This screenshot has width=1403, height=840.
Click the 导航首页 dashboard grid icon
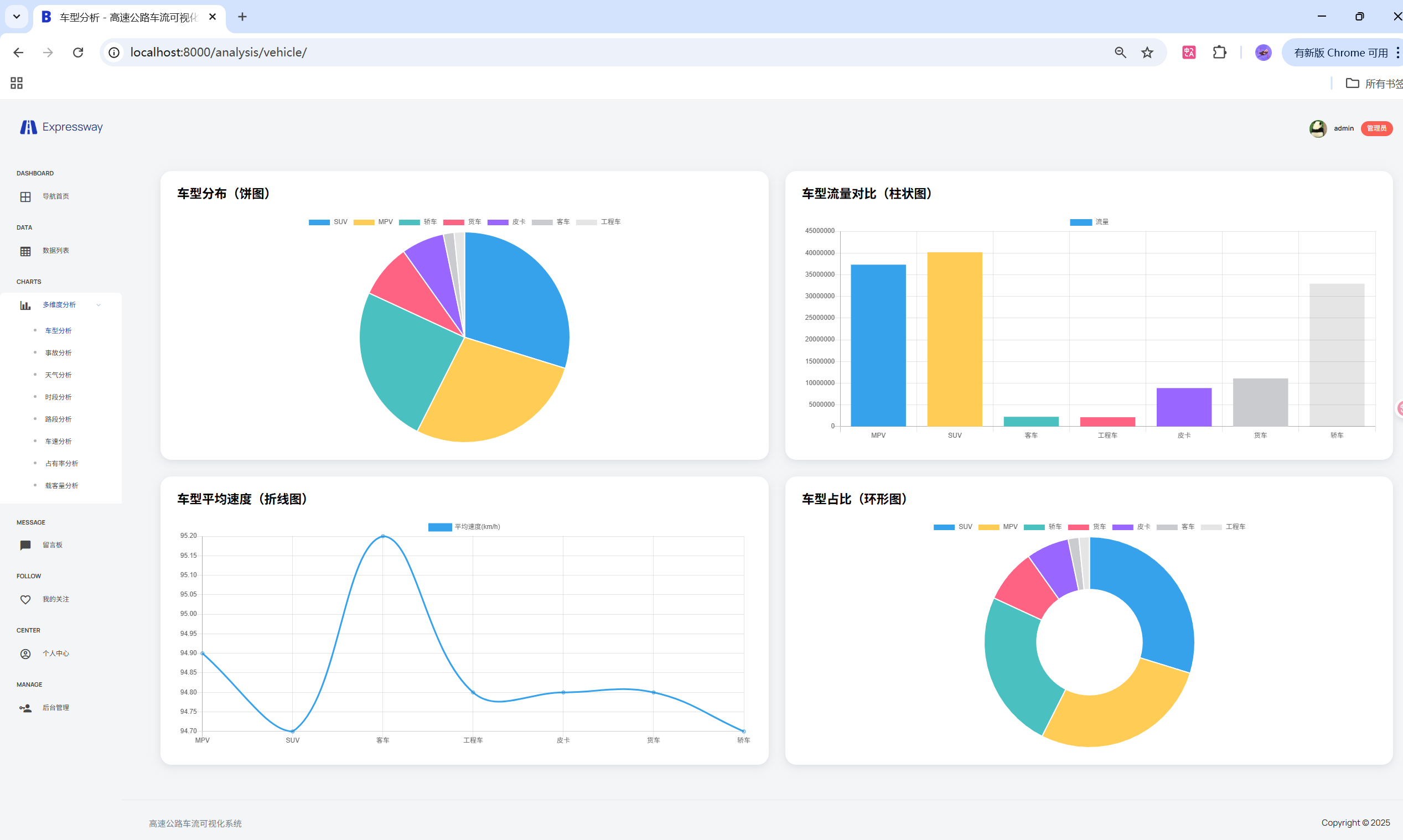point(25,197)
